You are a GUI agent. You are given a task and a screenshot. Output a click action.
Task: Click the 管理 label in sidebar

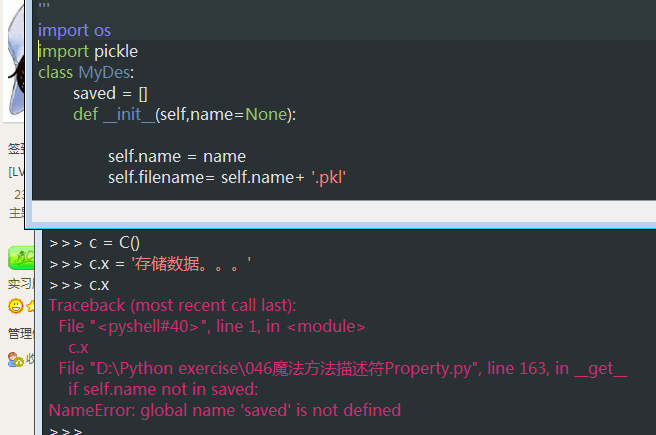pos(18,333)
